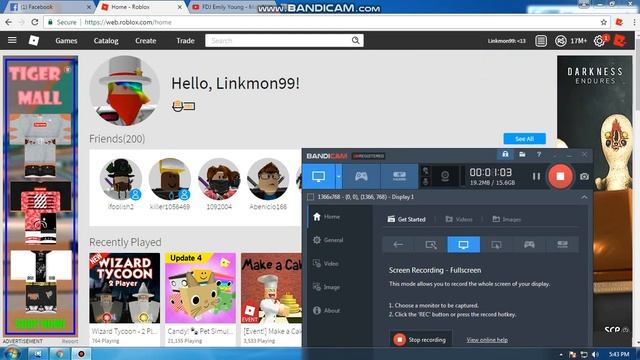The image size is (640, 360).
Task: Open Bandicam Image settings
Action: 326,287
